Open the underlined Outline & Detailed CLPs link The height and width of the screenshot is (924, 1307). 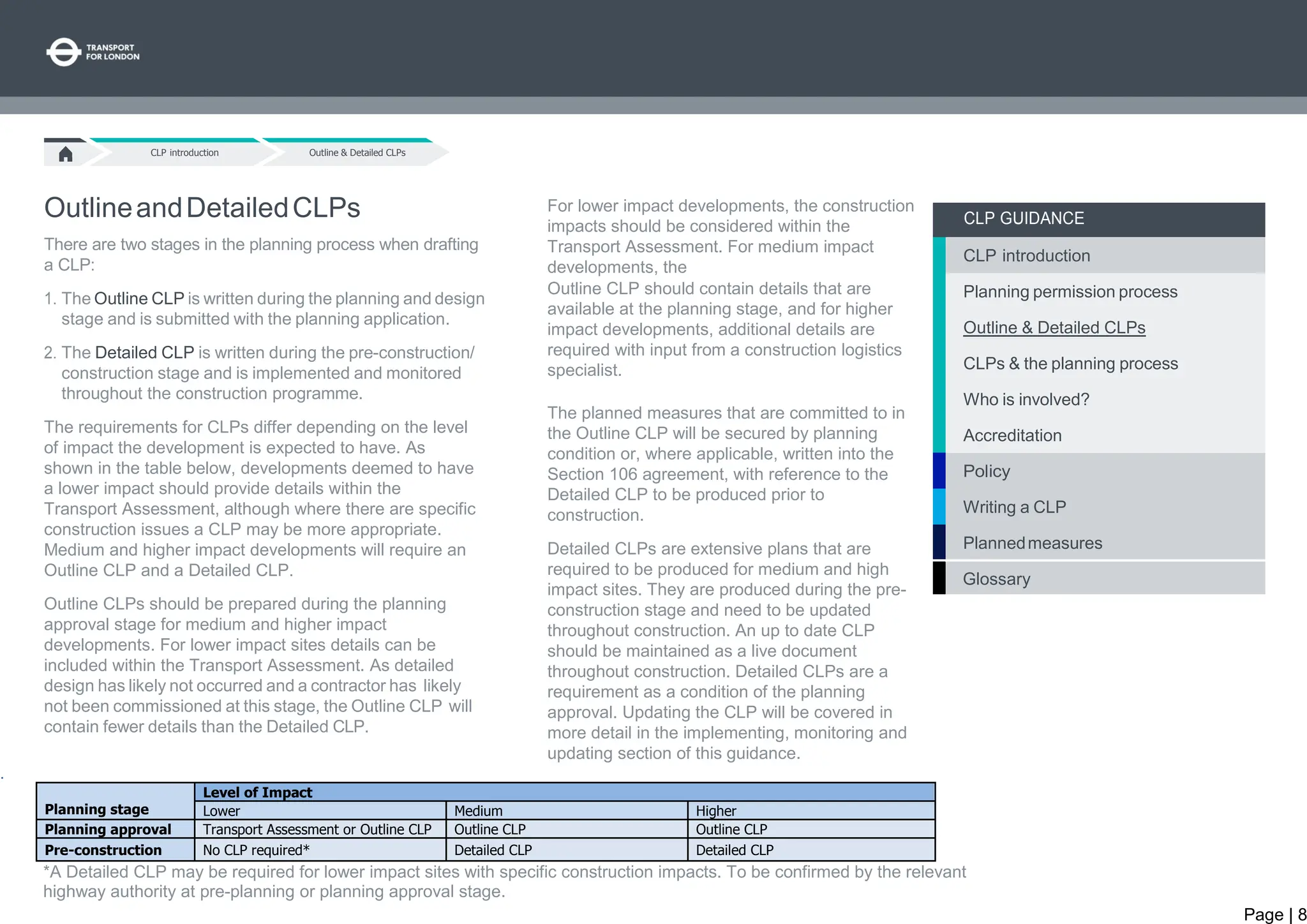click(x=1054, y=328)
